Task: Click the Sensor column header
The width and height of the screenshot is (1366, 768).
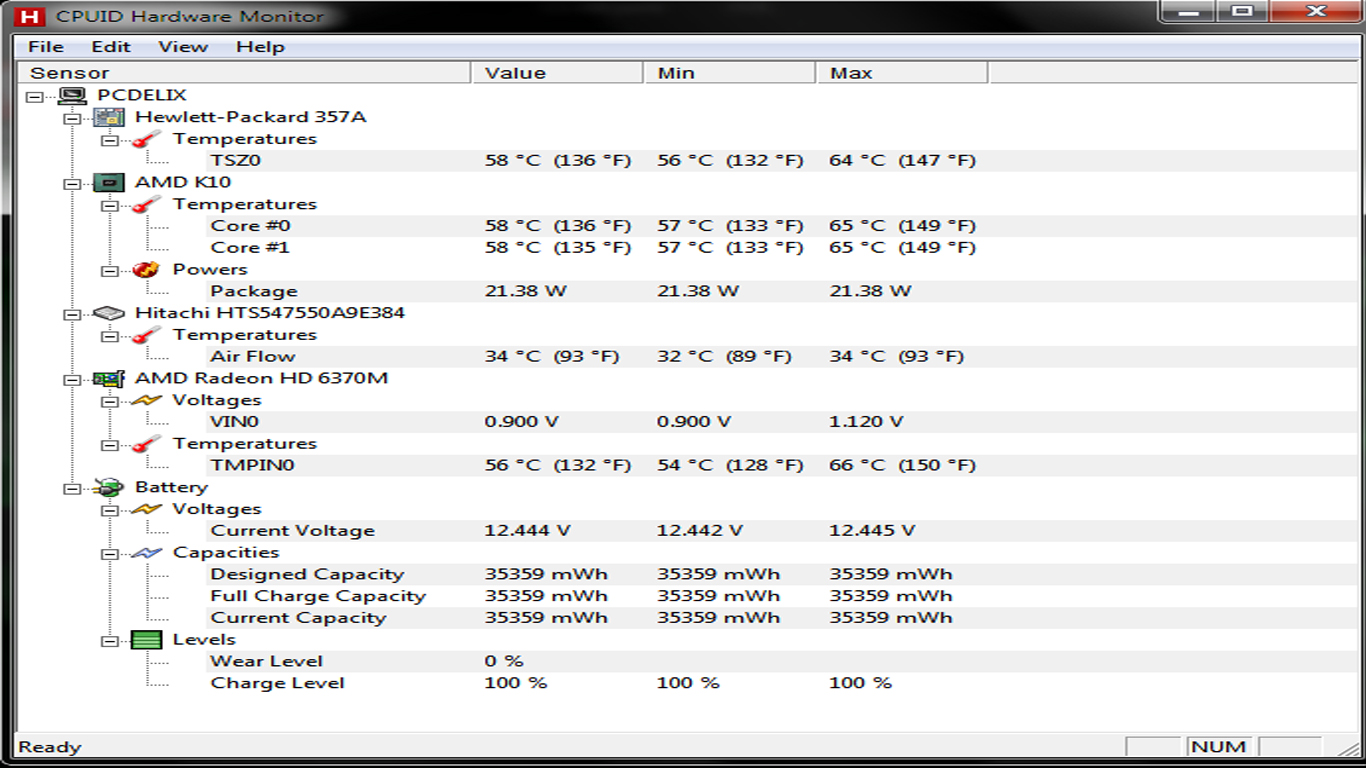Action: pyautogui.click(x=245, y=73)
